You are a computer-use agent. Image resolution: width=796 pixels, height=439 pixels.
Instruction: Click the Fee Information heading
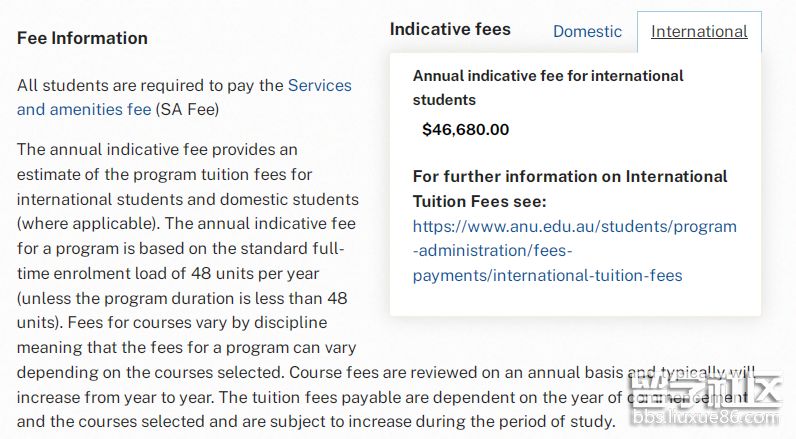82,38
